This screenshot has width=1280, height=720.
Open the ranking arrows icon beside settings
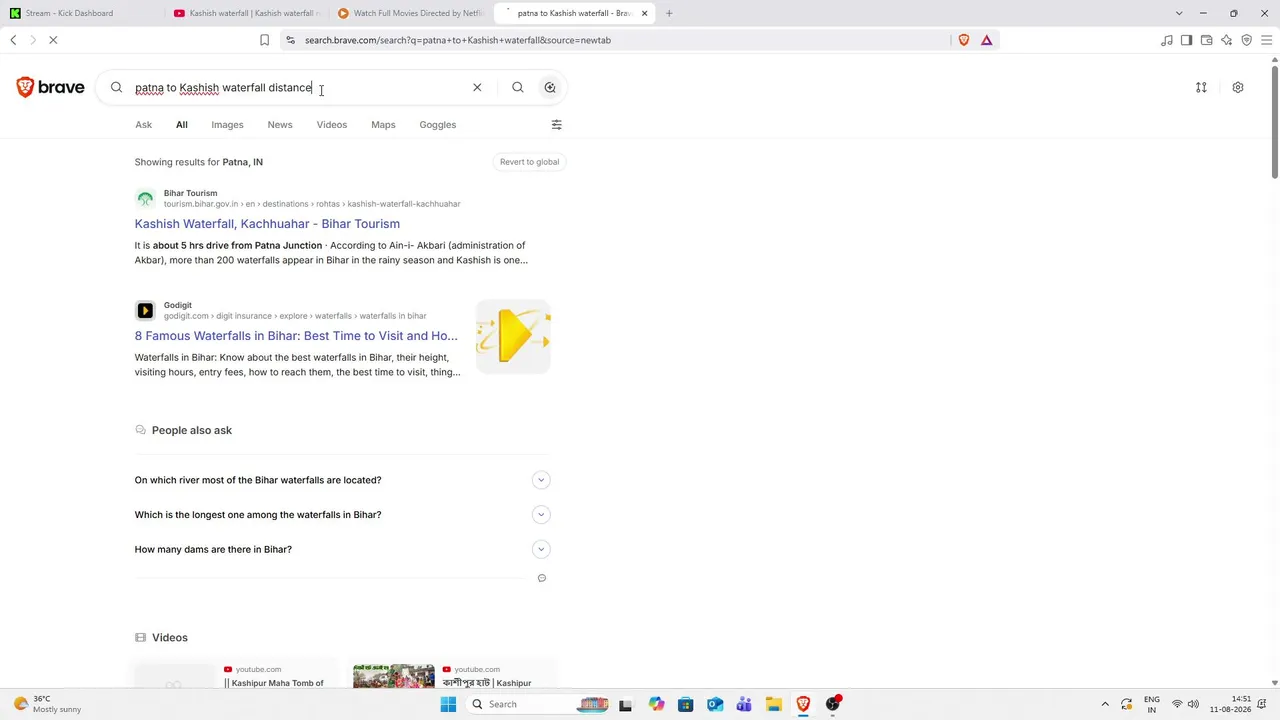[1201, 87]
